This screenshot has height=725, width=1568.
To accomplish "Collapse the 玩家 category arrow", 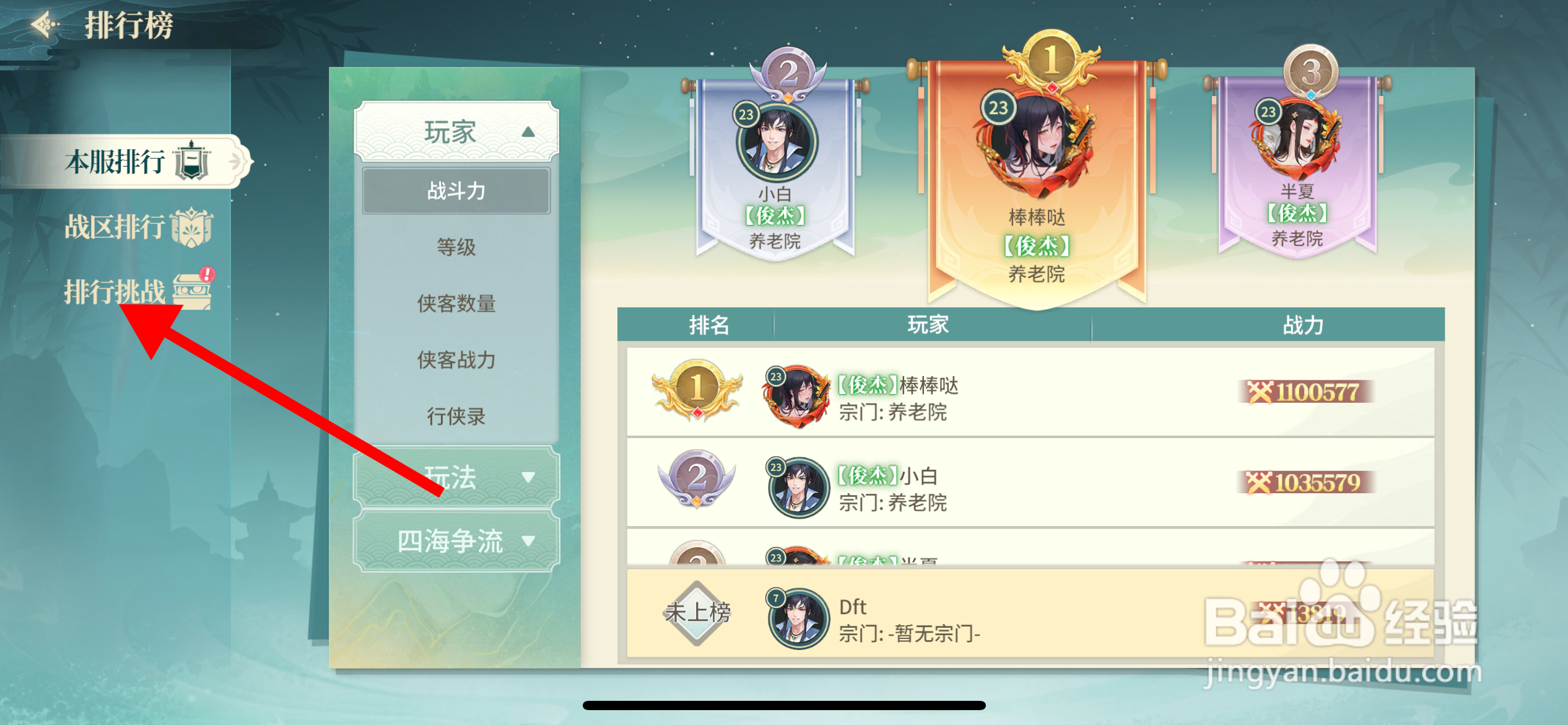I will (528, 131).
